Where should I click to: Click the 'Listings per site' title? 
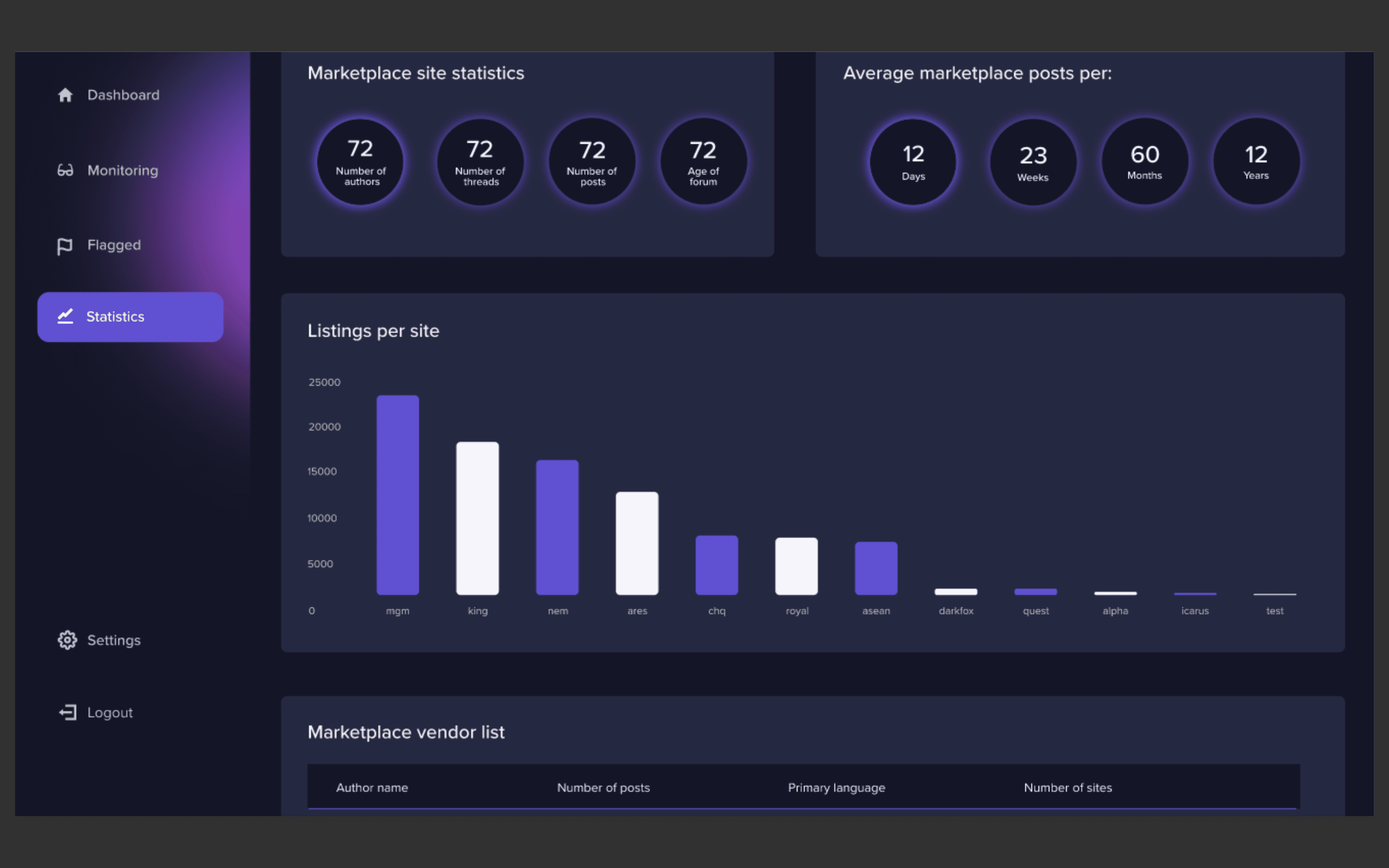pos(374,331)
